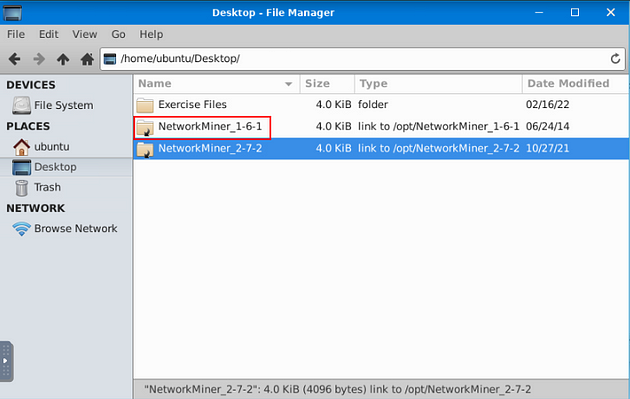Click the Exercise Files folder icon
The width and height of the screenshot is (630, 399).
click(x=145, y=105)
